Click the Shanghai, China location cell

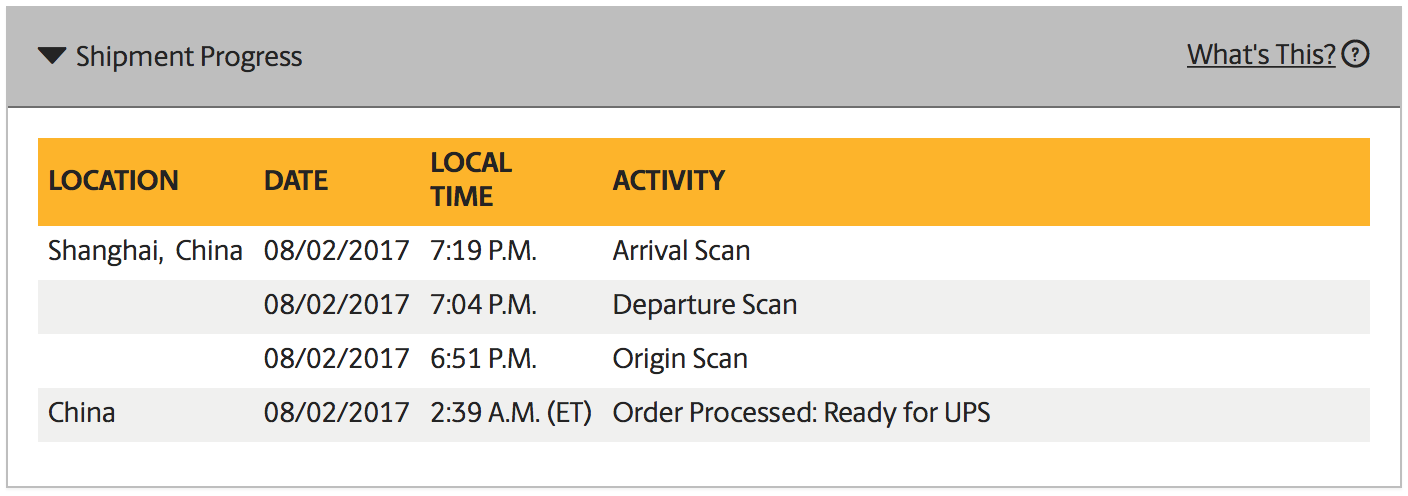pos(145,251)
